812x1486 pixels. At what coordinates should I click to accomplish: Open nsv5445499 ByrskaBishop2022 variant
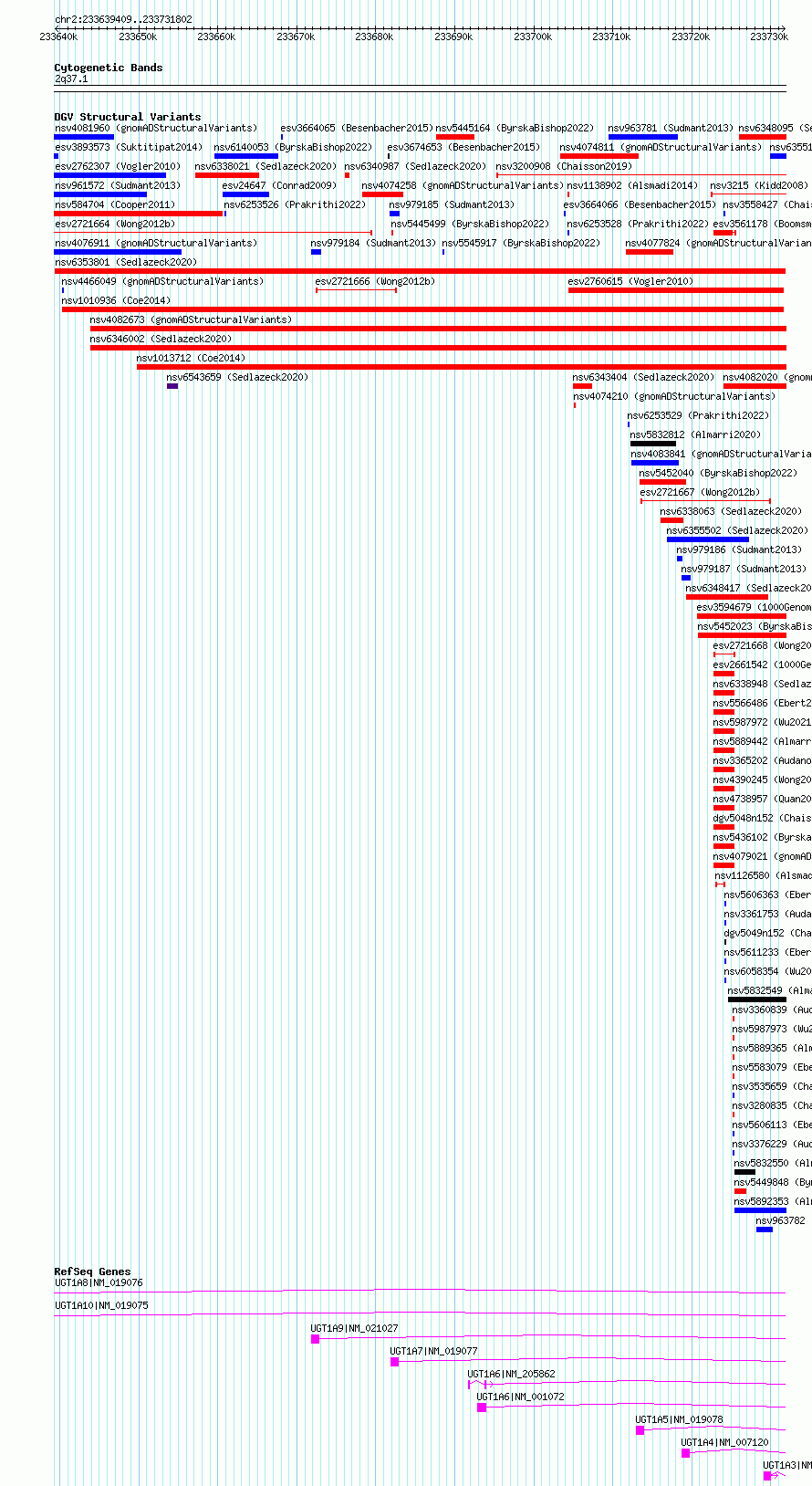(x=471, y=224)
